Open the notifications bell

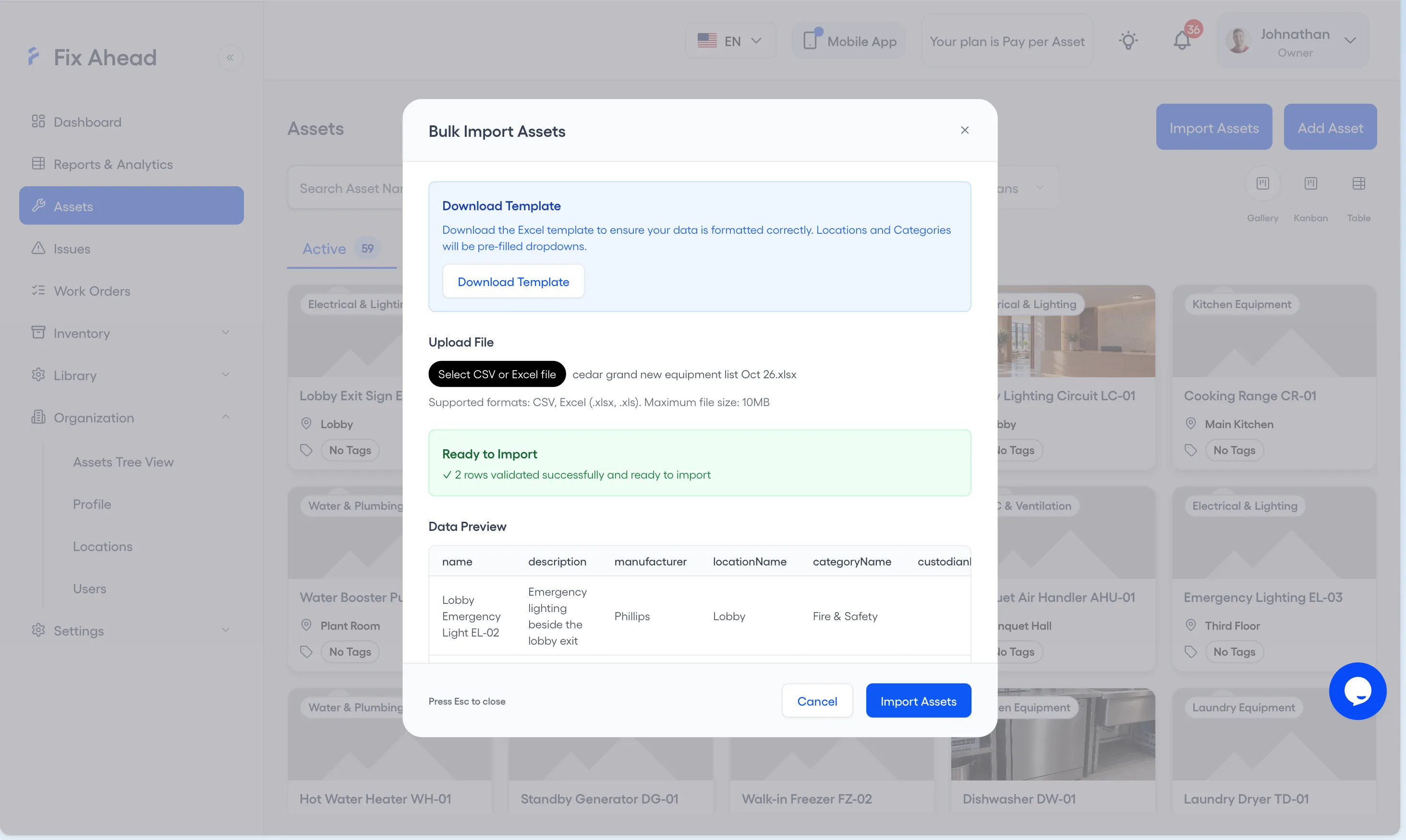point(1182,41)
